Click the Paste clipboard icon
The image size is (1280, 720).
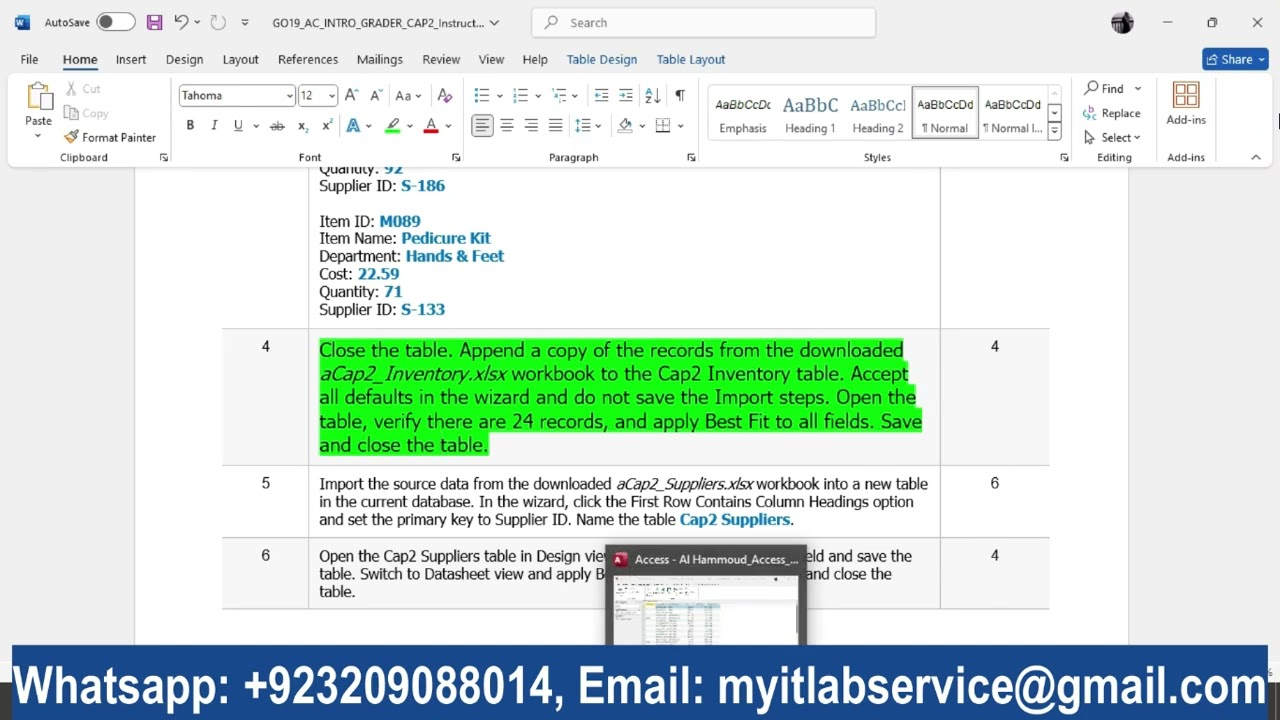(x=39, y=97)
